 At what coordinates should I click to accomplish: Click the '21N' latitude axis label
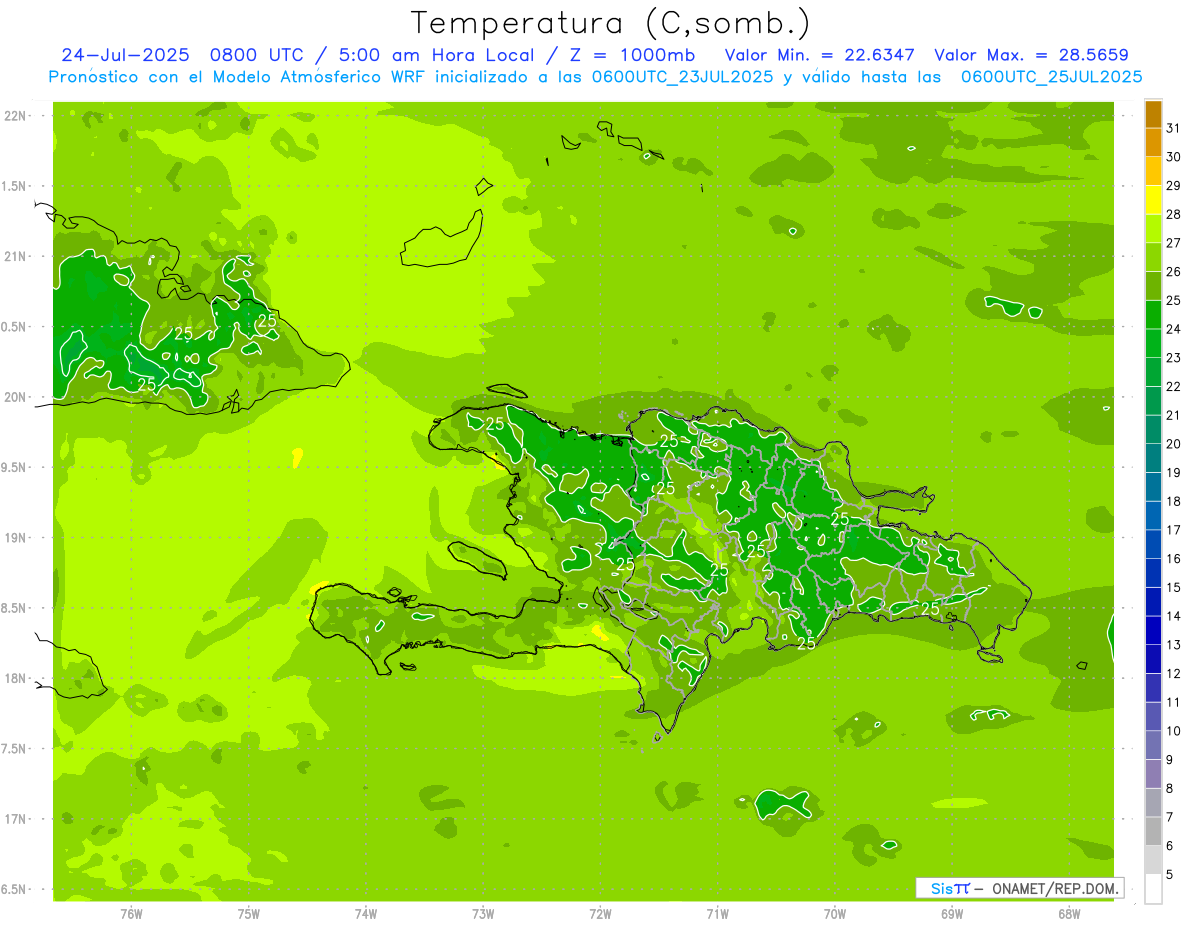[16, 257]
